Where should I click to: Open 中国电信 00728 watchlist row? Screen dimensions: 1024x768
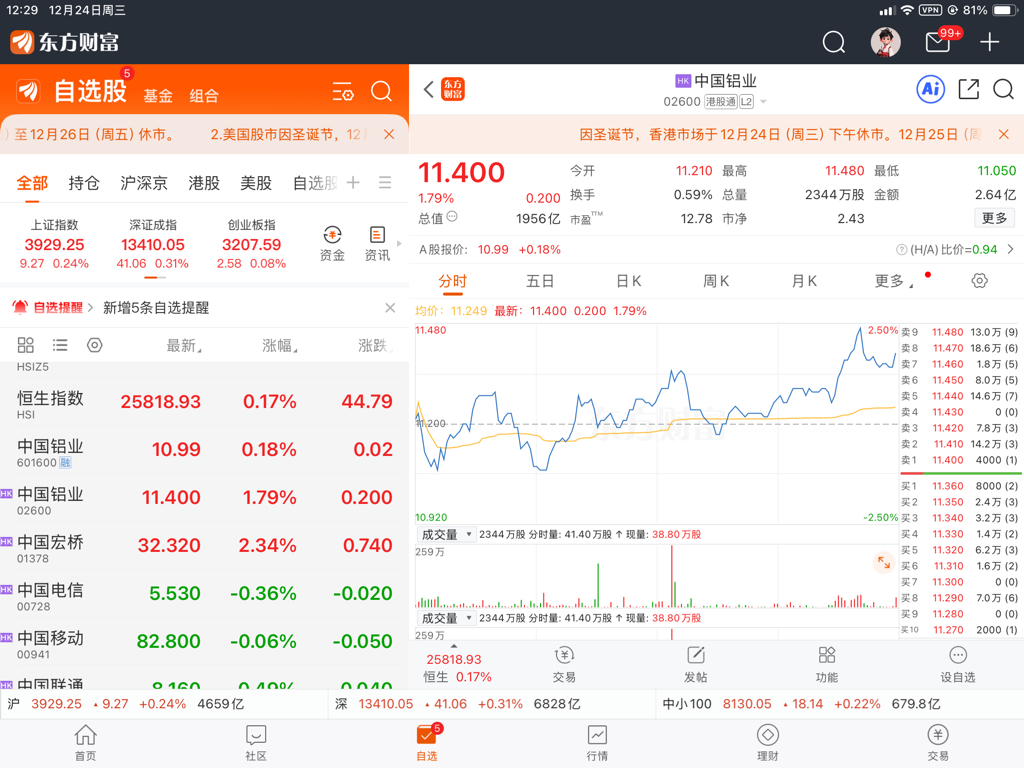pyautogui.click(x=204, y=594)
